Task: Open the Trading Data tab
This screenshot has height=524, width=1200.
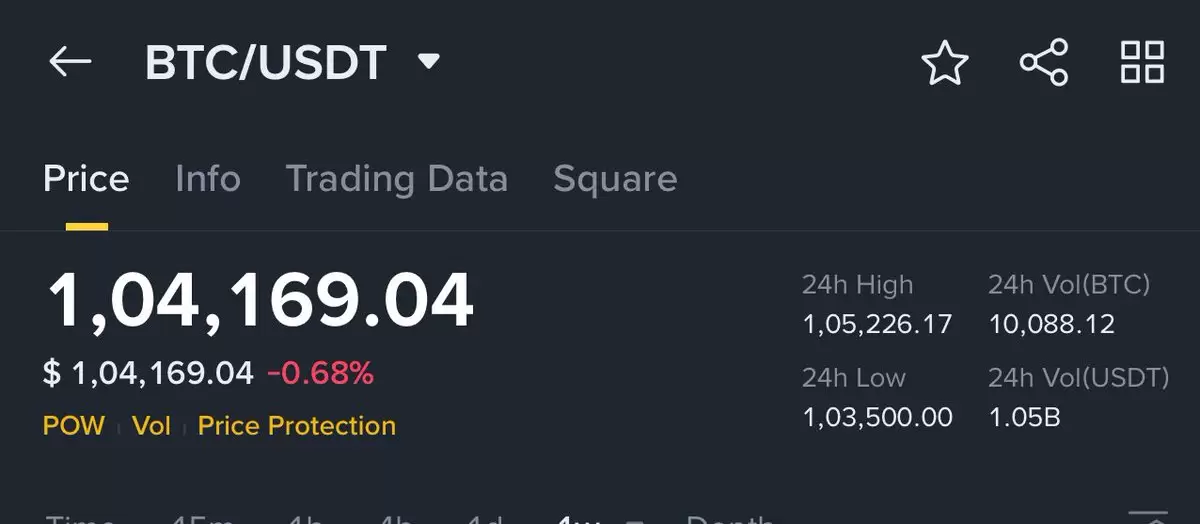Action: pos(397,180)
